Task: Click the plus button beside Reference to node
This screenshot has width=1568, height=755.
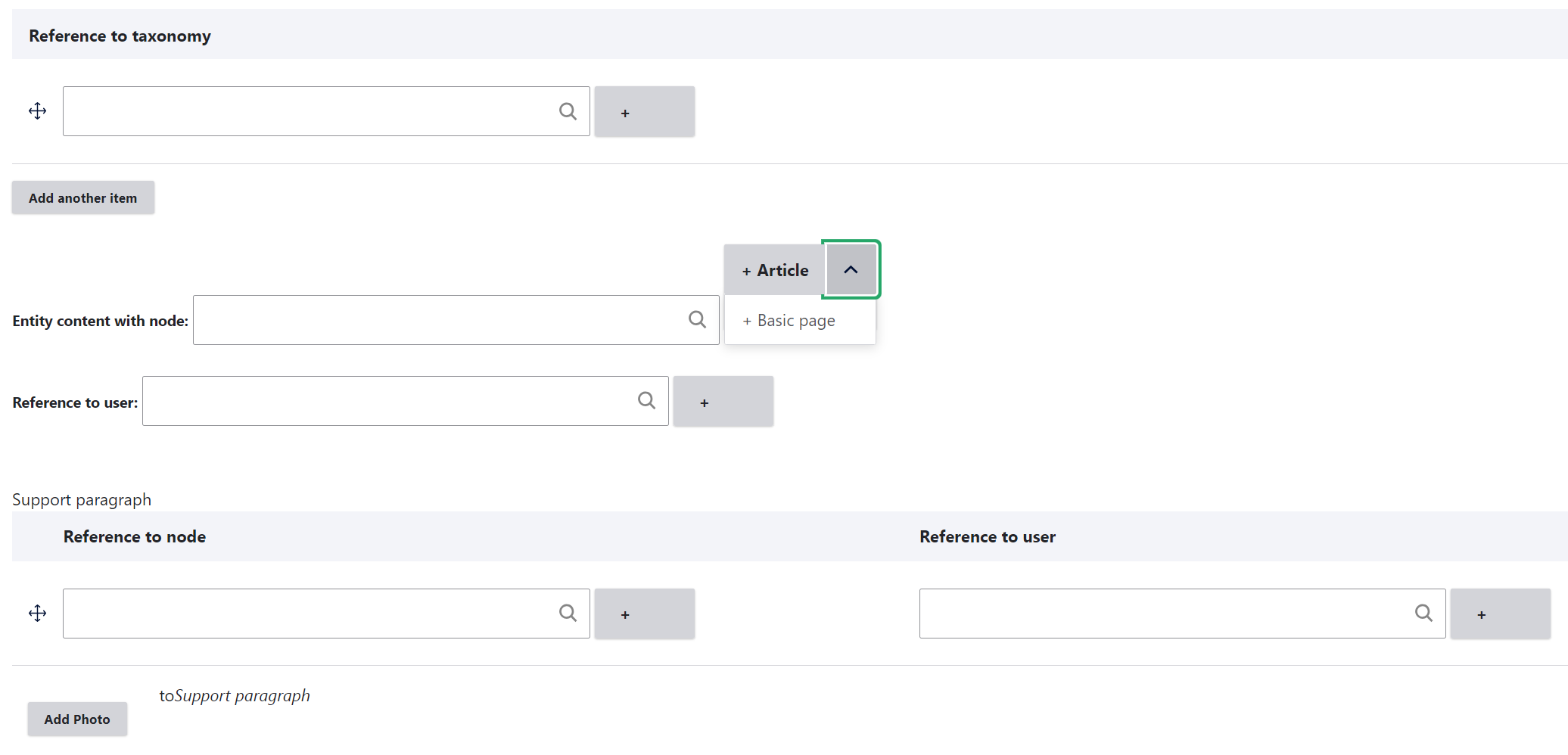Action: click(x=644, y=613)
